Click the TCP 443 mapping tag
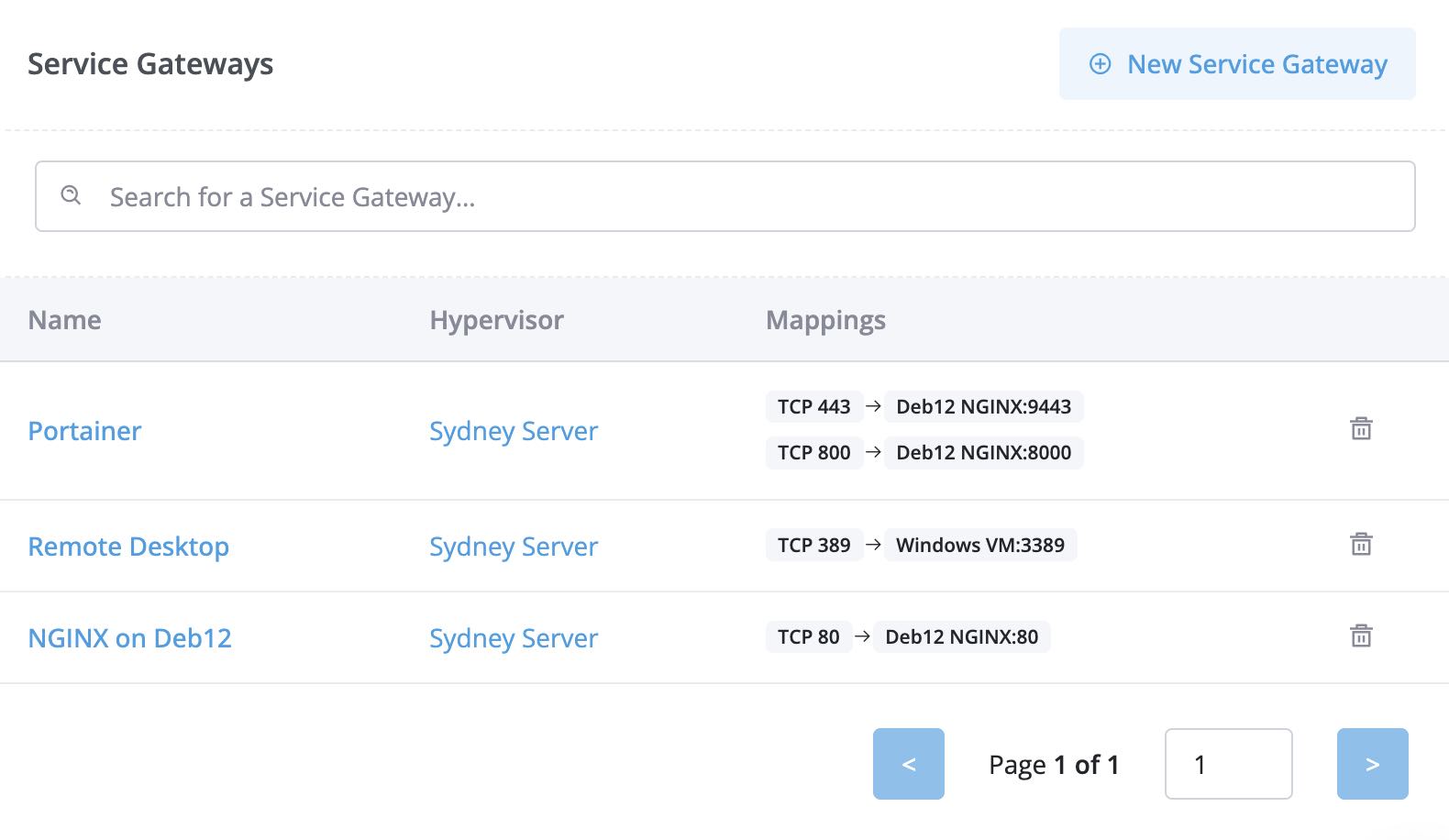1449x840 pixels. coord(813,406)
